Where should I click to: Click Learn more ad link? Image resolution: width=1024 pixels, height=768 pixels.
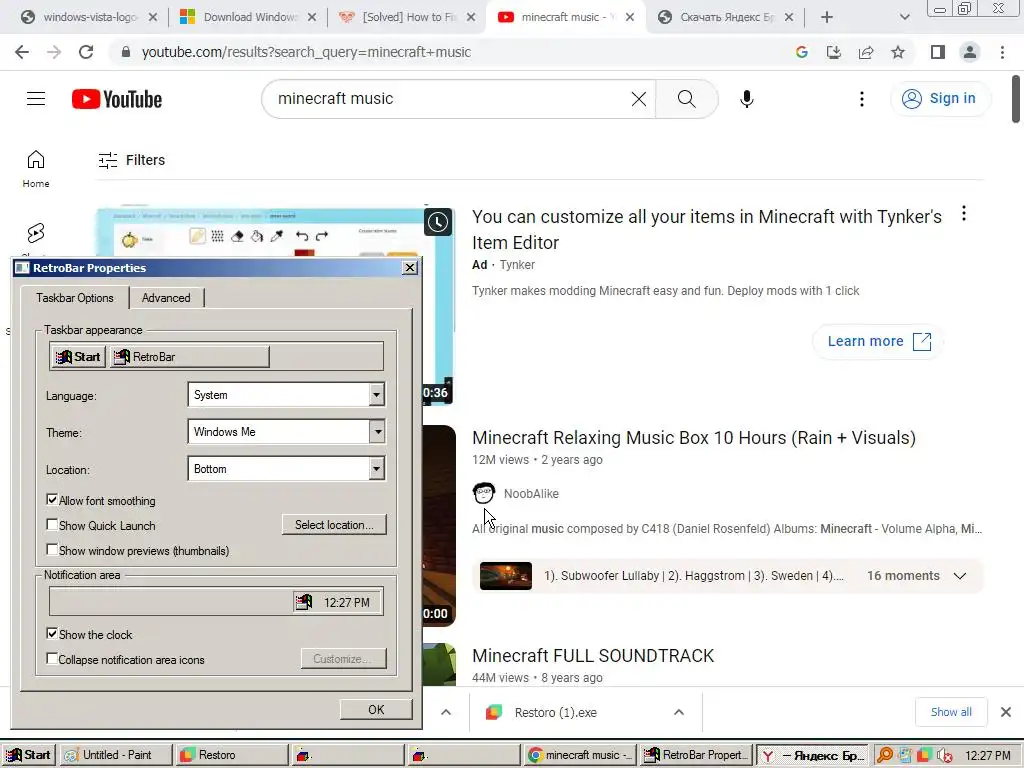(878, 341)
